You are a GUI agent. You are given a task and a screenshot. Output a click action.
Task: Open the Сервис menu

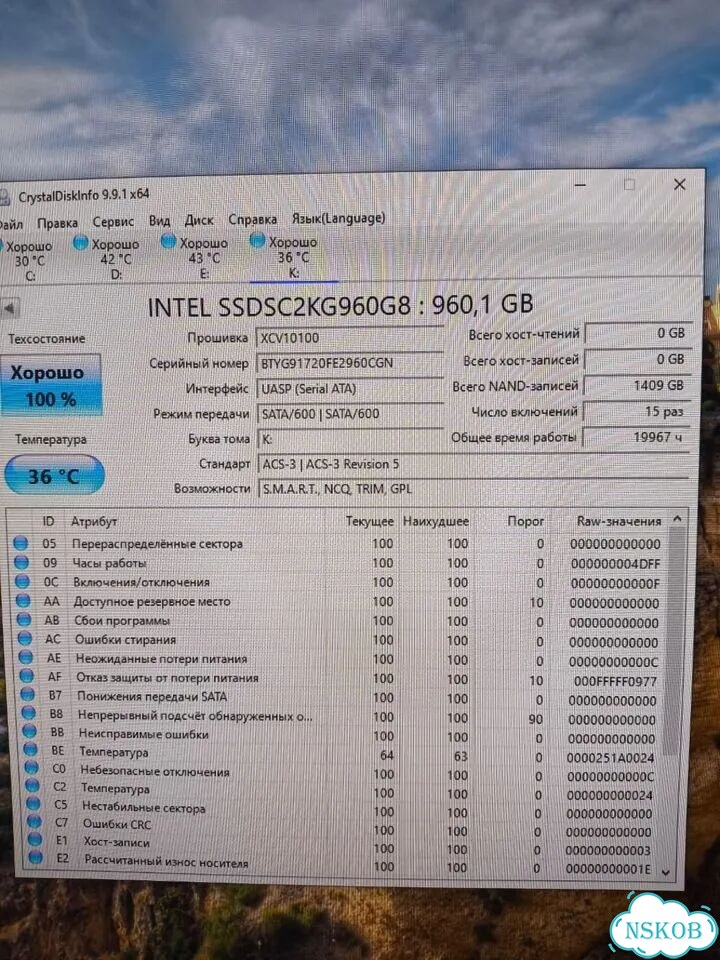[x=113, y=222]
